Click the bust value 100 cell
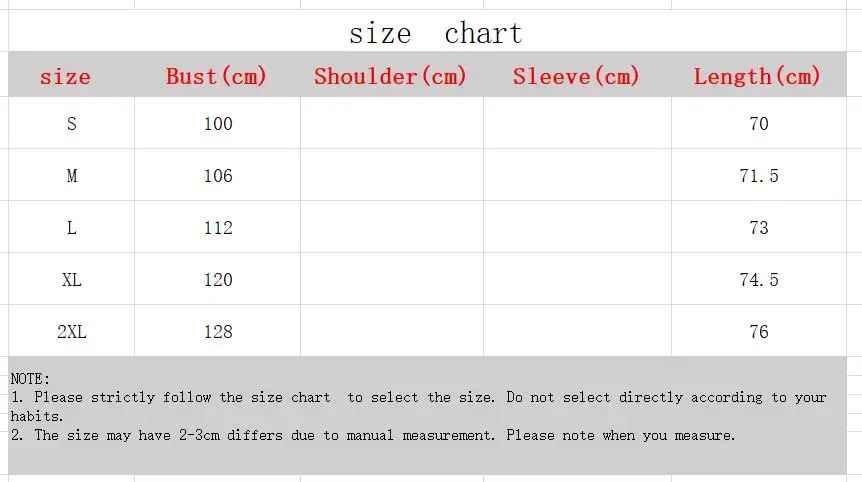 (217, 124)
